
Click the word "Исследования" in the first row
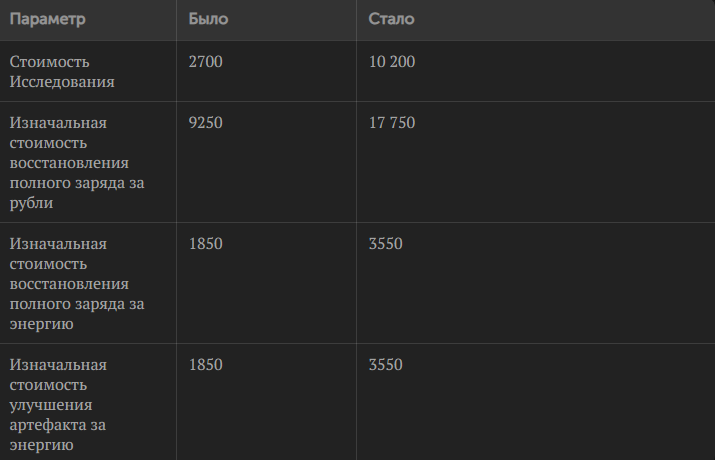[x=62, y=82]
